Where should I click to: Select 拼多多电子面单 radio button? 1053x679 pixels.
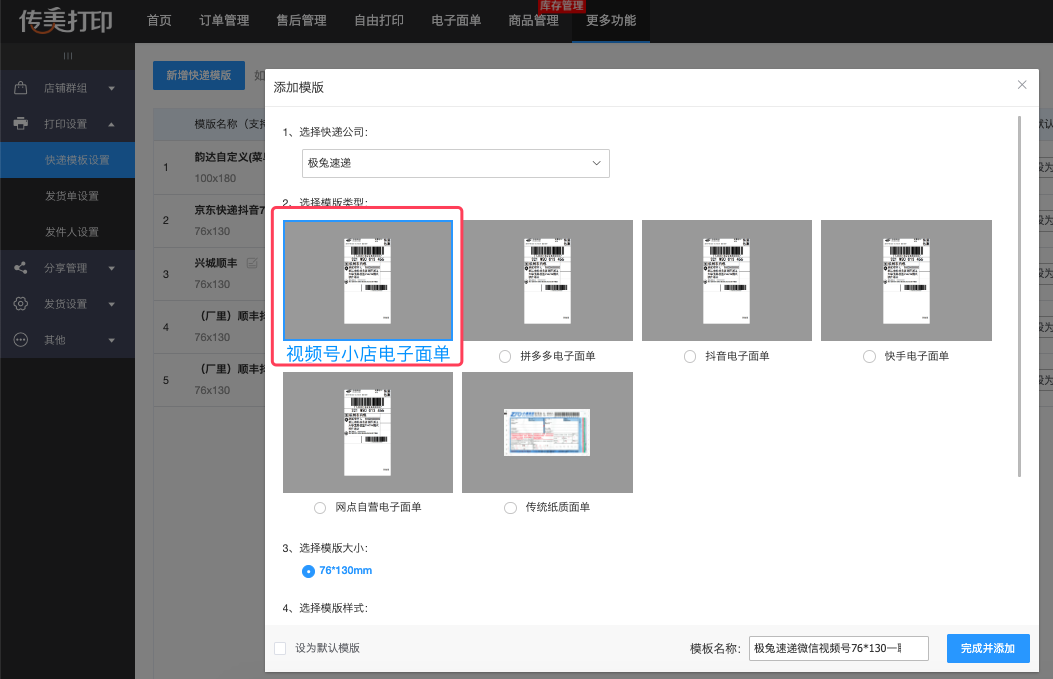(505, 357)
